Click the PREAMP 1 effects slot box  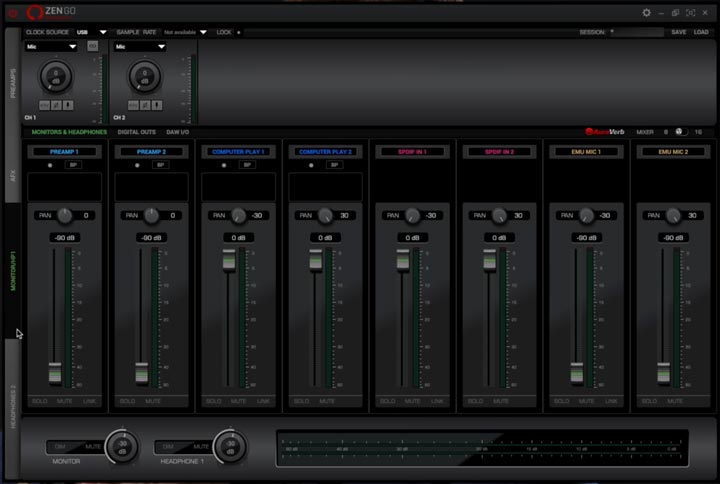[x=64, y=187]
